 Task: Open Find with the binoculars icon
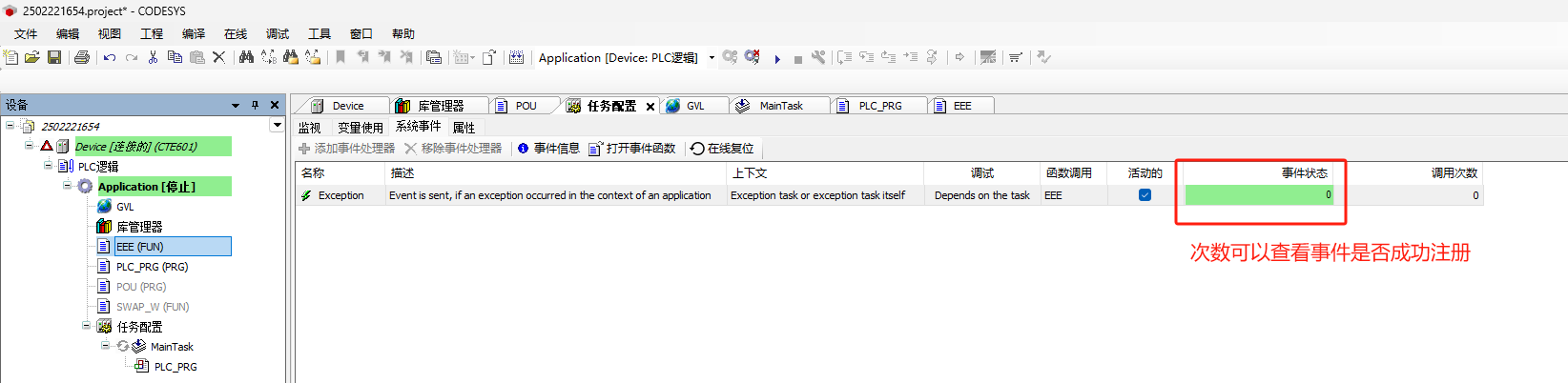[246, 57]
